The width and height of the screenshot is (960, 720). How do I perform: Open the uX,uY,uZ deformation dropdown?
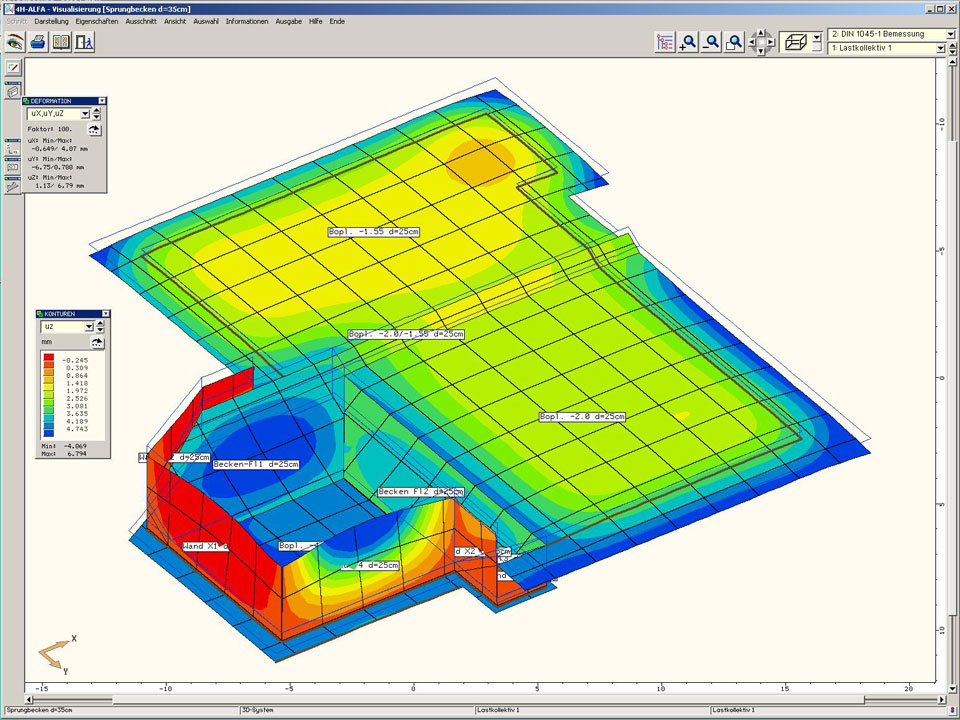pos(85,114)
